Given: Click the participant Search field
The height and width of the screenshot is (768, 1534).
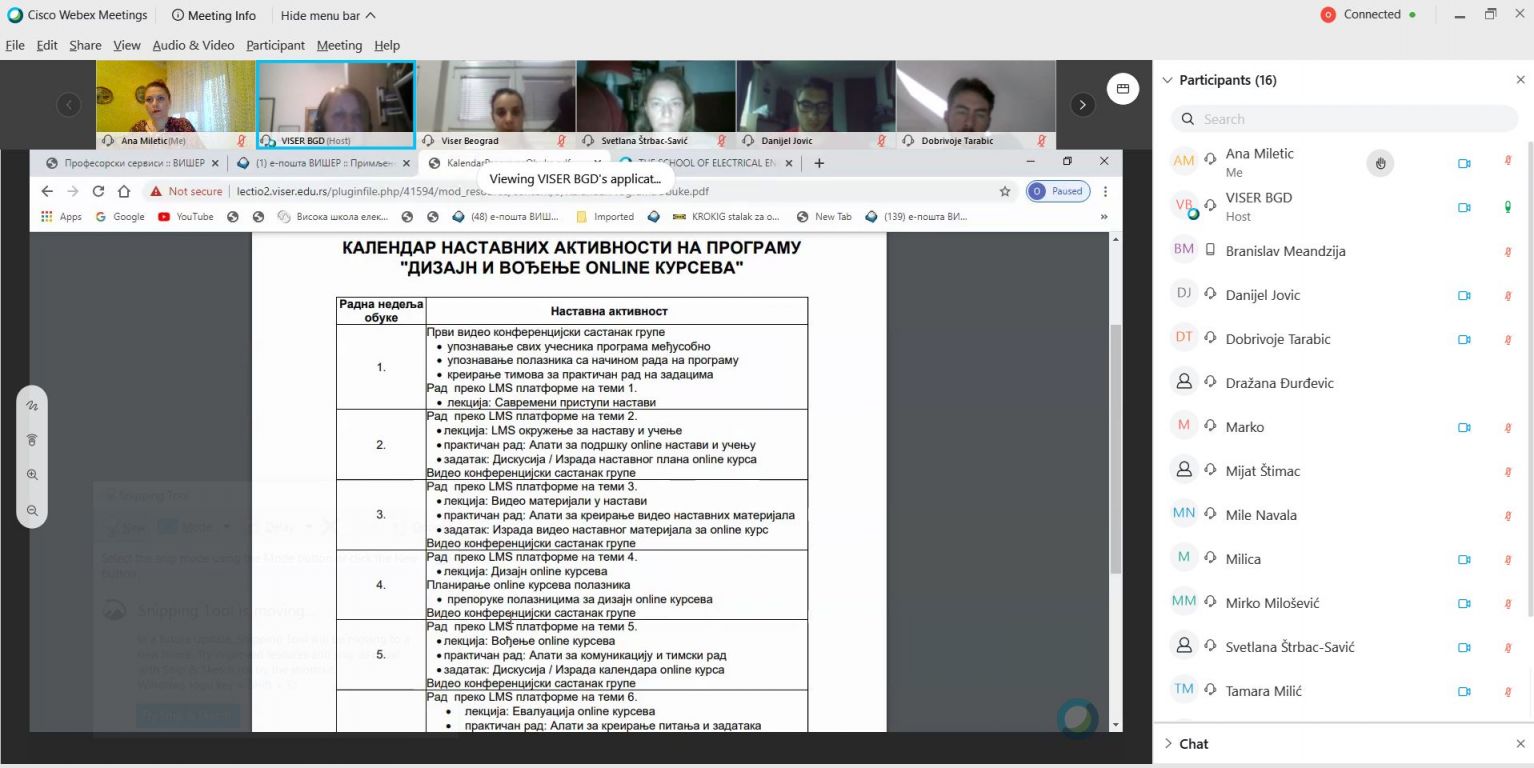Looking at the screenshot, I should click(1344, 119).
